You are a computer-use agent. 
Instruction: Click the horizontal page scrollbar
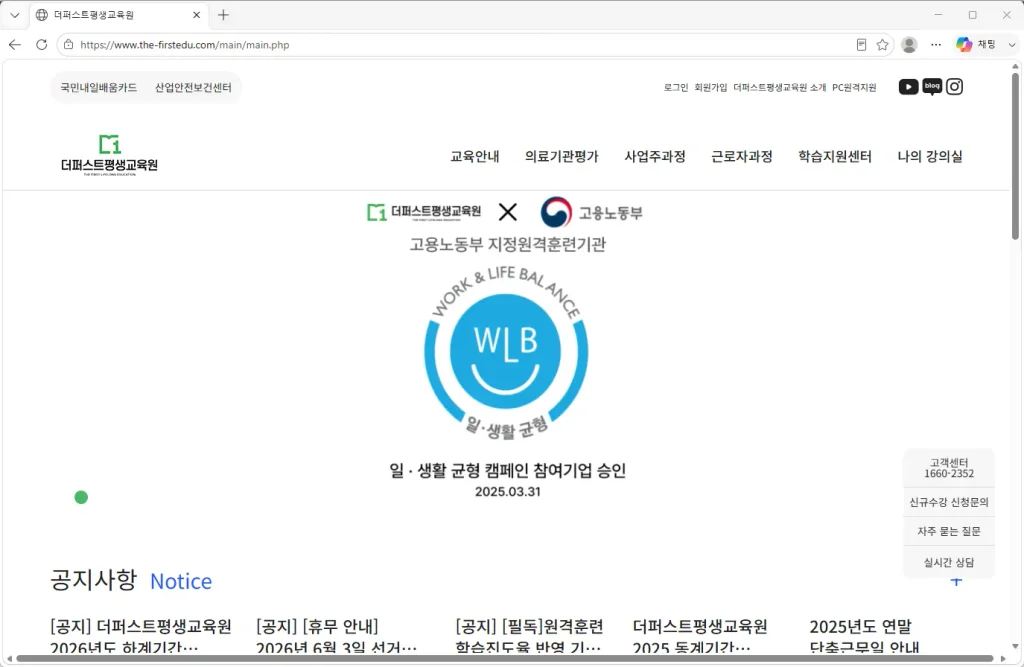click(x=504, y=659)
